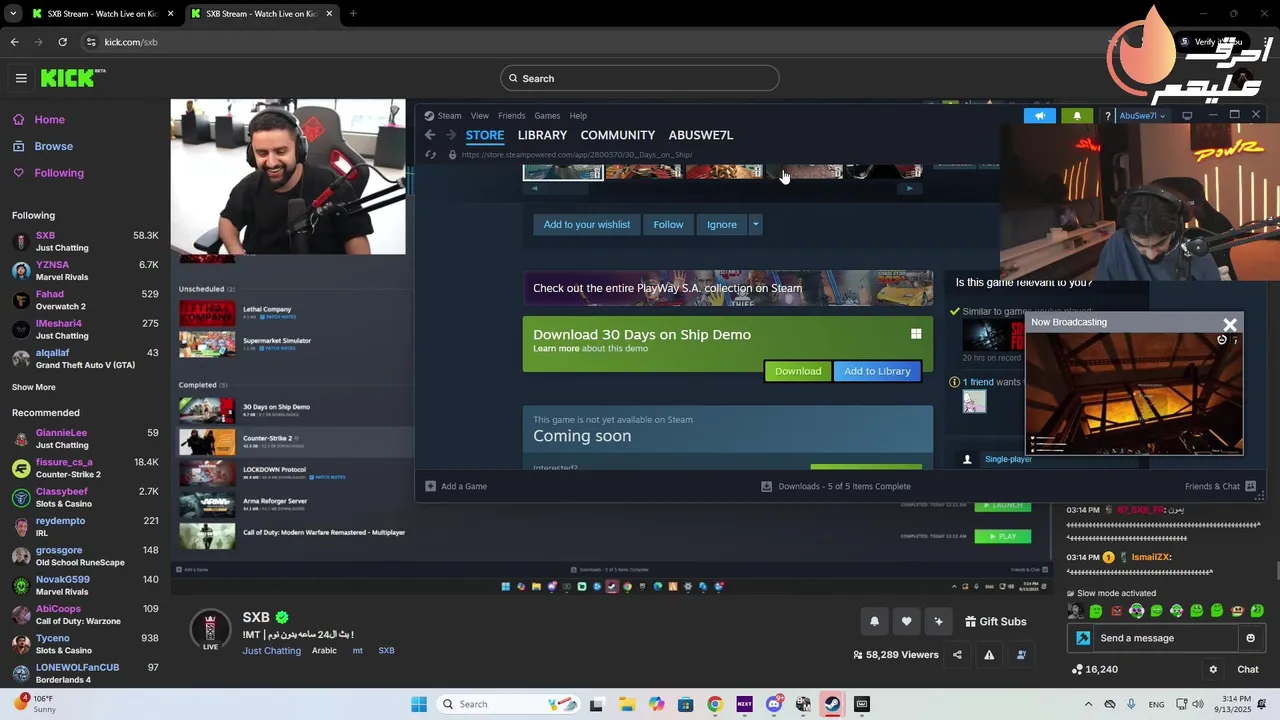Open Classybeef recommended channel

point(85,497)
